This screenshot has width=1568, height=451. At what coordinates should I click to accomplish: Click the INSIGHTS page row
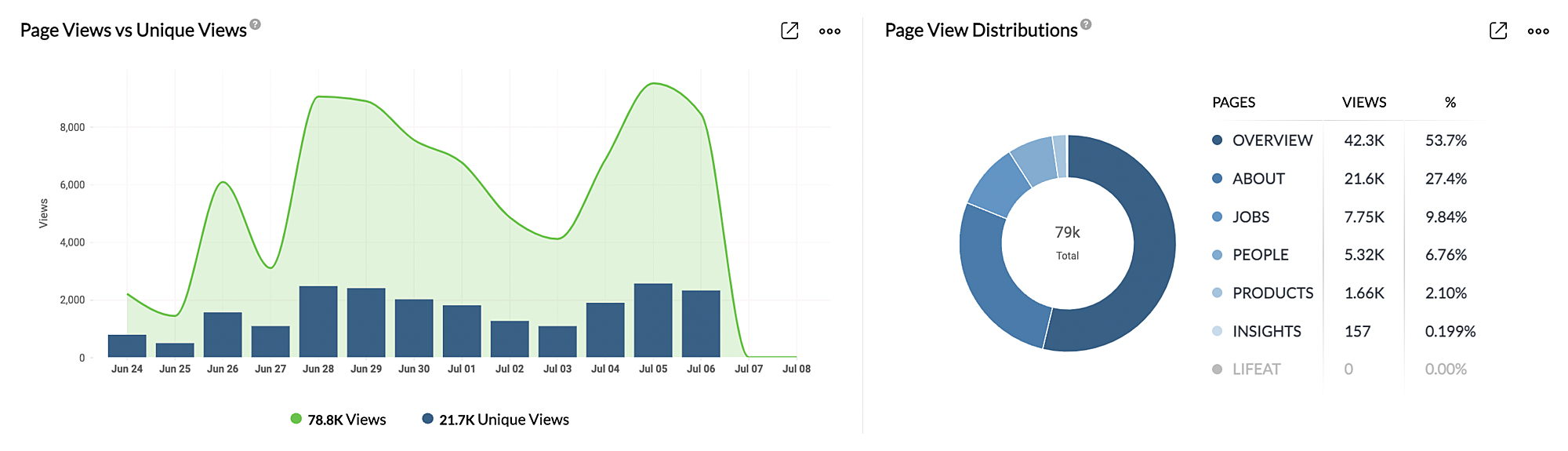pyautogui.click(x=1344, y=332)
